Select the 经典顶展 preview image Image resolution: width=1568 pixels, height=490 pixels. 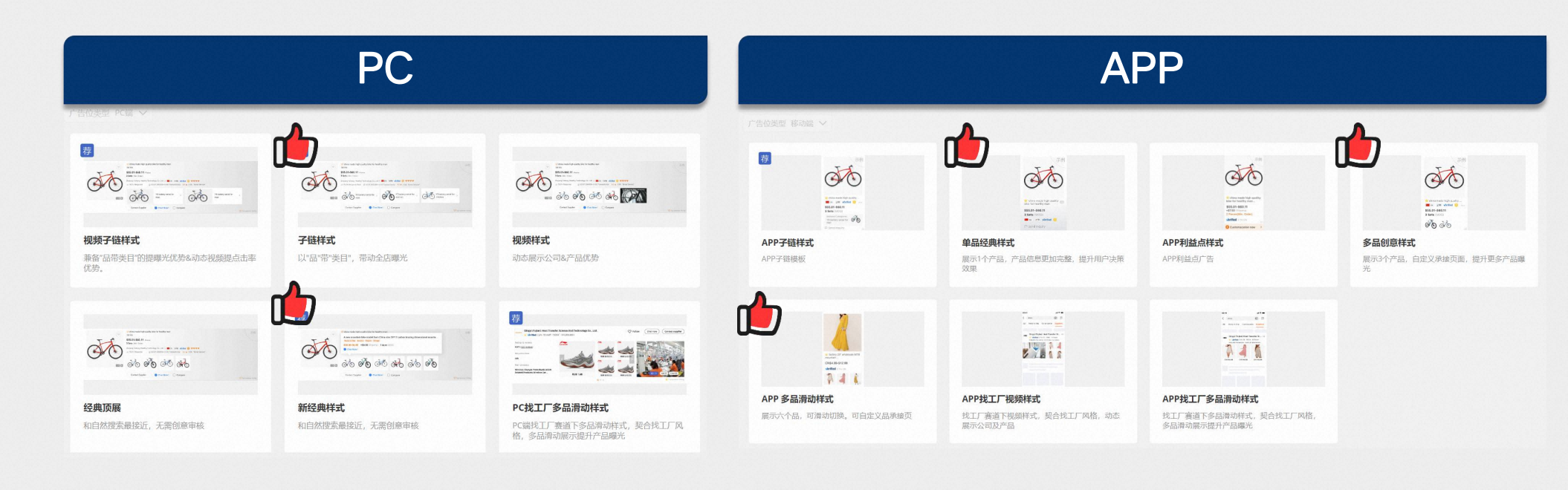pos(170,354)
